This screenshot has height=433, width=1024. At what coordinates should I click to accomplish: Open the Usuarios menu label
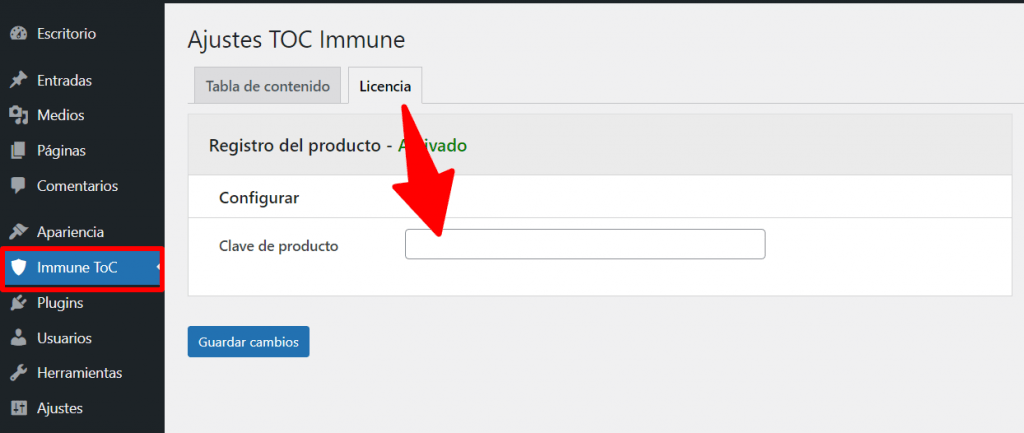point(64,338)
